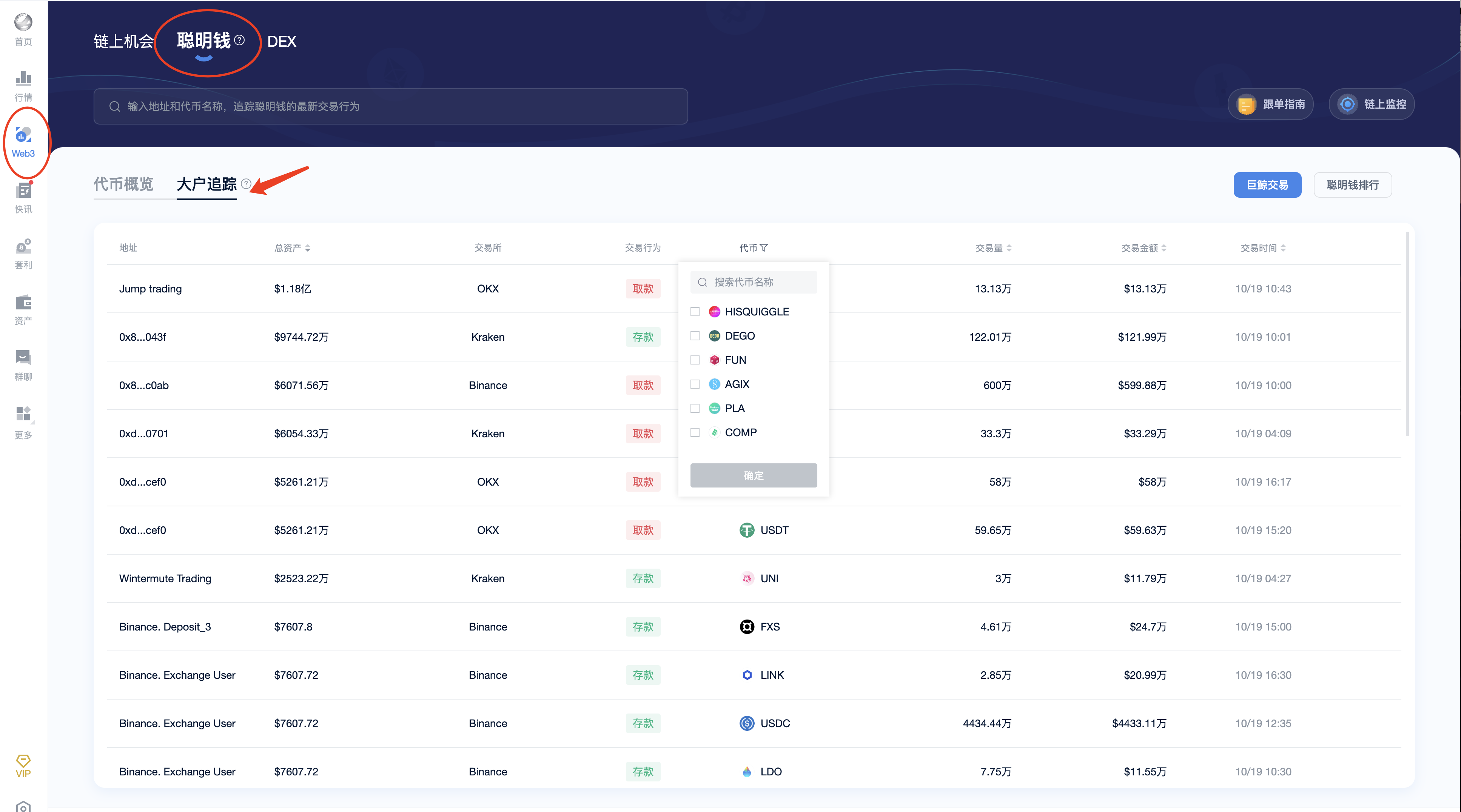Image resolution: width=1461 pixels, height=812 pixels.
Task: Switch to the 代币概览 tab
Action: (124, 183)
